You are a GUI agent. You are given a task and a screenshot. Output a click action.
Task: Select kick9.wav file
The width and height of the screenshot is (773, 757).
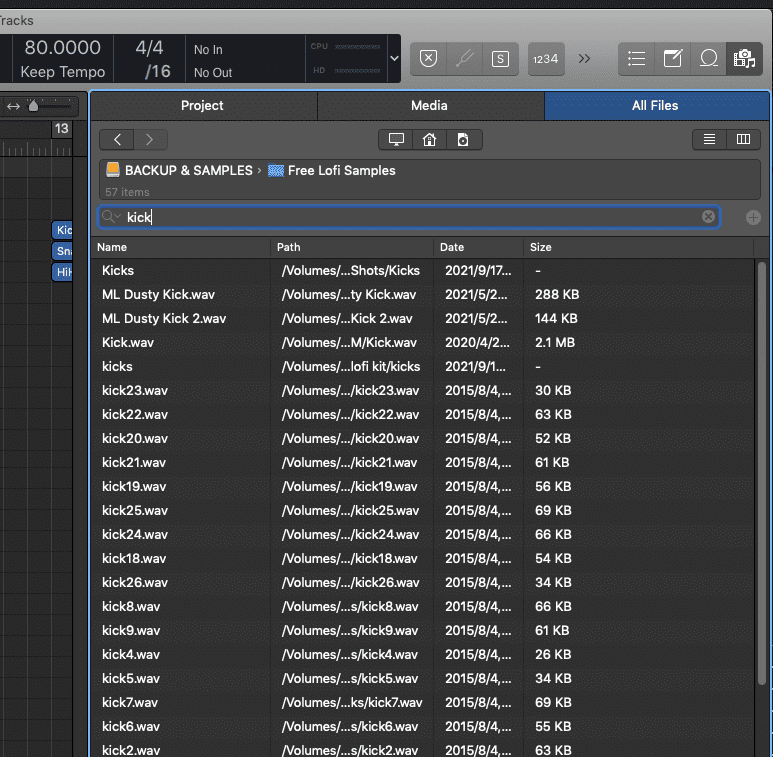[423, 630]
